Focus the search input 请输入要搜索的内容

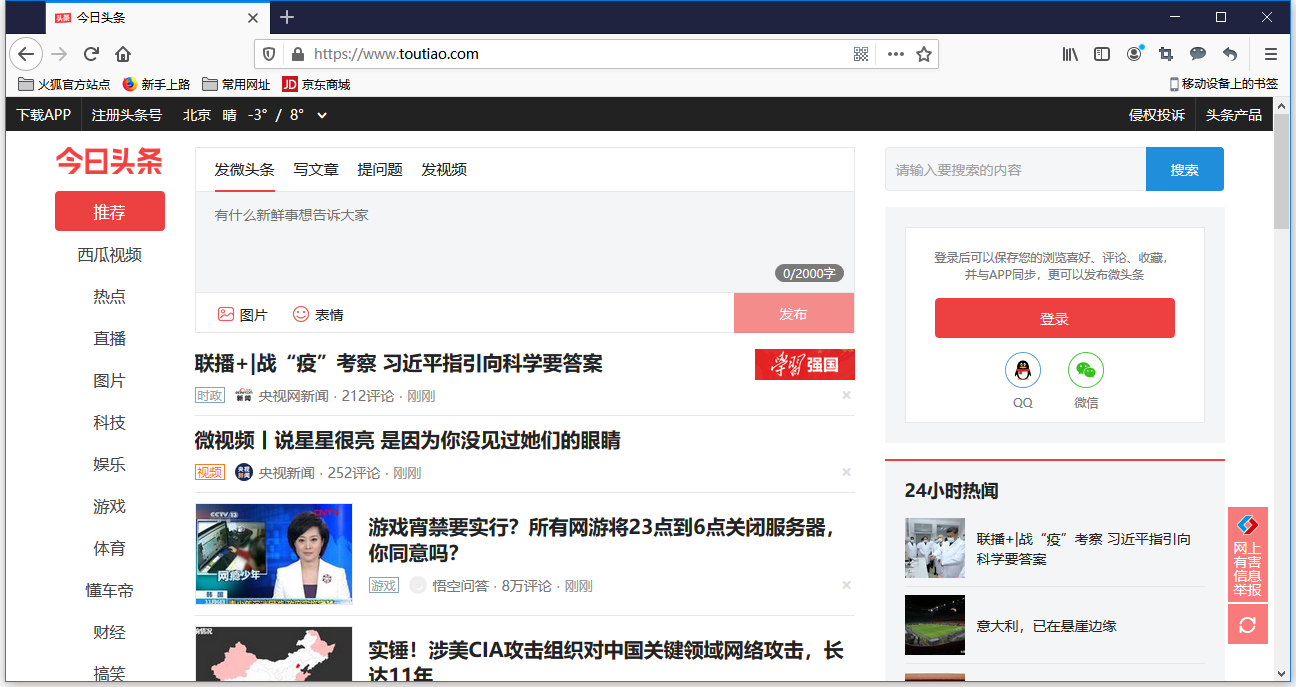[1015, 169]
